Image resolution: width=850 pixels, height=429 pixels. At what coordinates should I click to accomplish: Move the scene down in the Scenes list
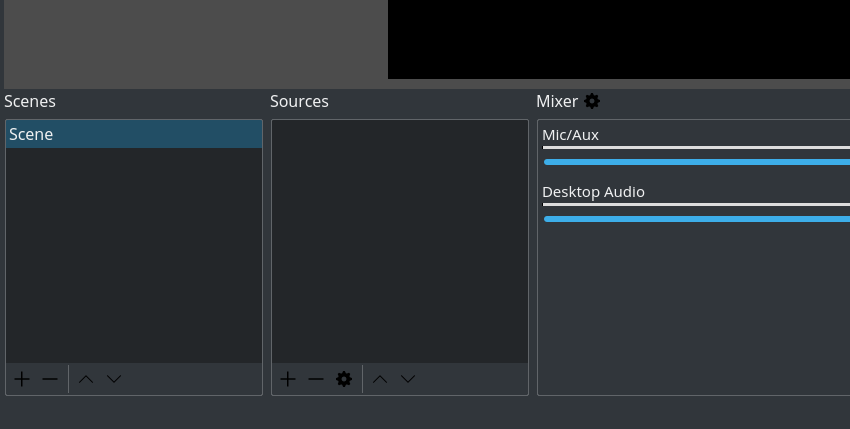pos(114,379)
